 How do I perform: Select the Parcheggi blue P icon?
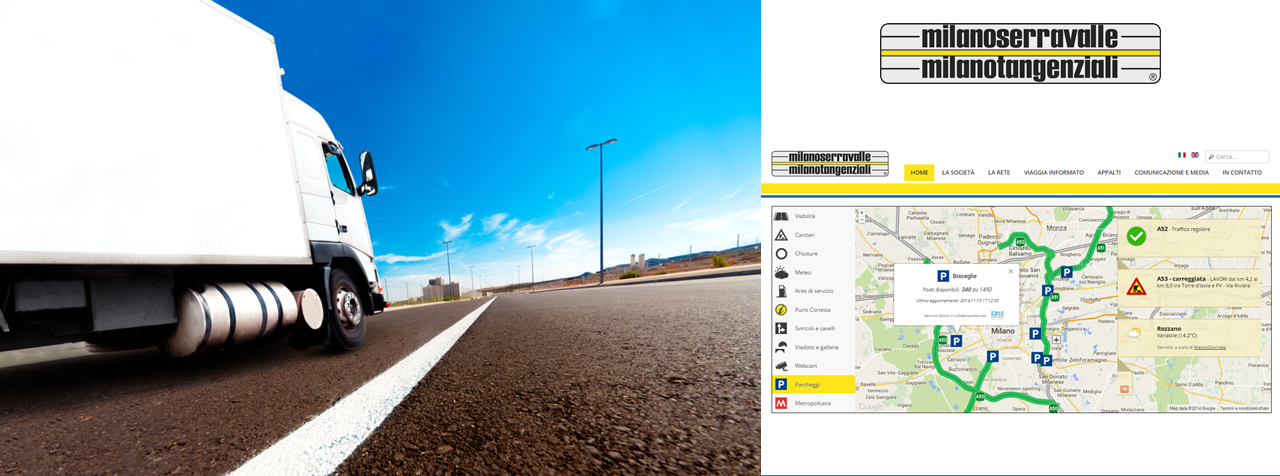tap(781, 384)
